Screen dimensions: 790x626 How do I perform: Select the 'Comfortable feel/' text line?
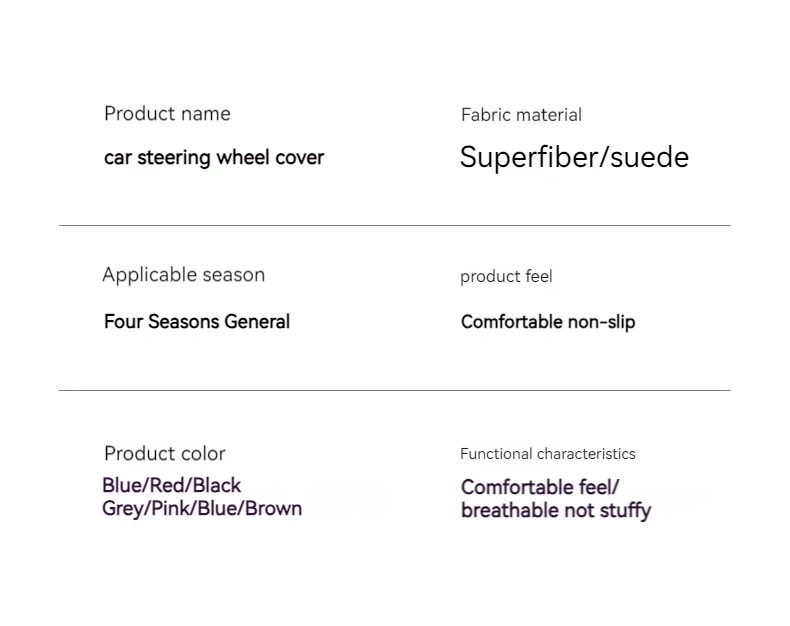point(540,487)
